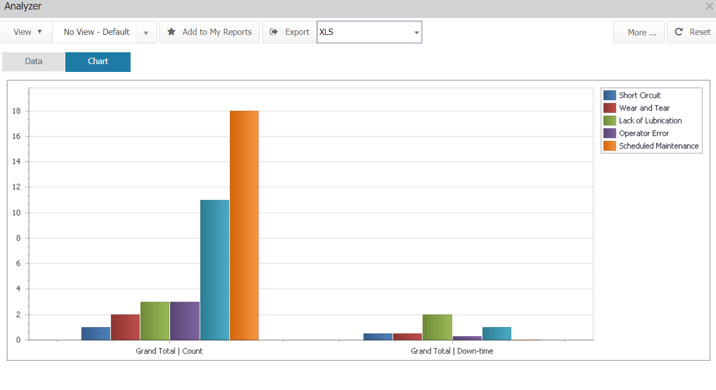Click the Operator Error purple legend swatch
The image size is (716, 390).
[610, 133]
